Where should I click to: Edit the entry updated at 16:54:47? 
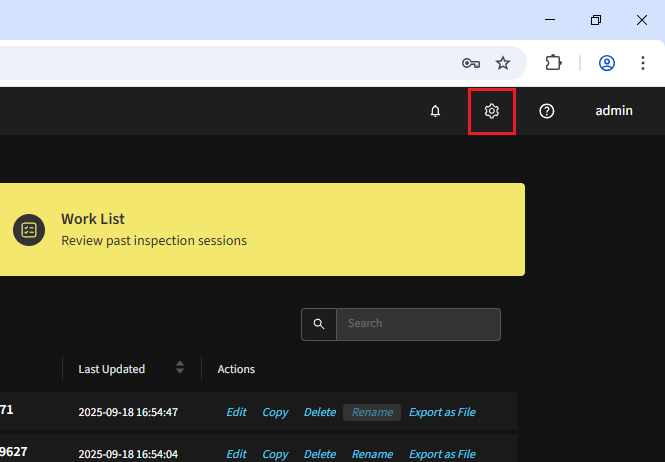point(236,412)
